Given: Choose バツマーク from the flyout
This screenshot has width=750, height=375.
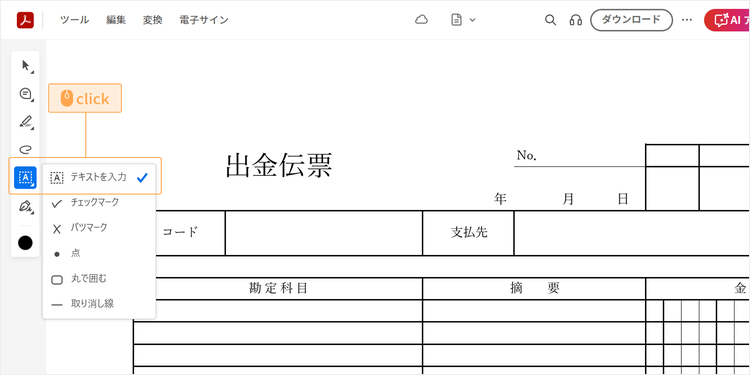Looking at the screenshot, I should tap(99, 228).
